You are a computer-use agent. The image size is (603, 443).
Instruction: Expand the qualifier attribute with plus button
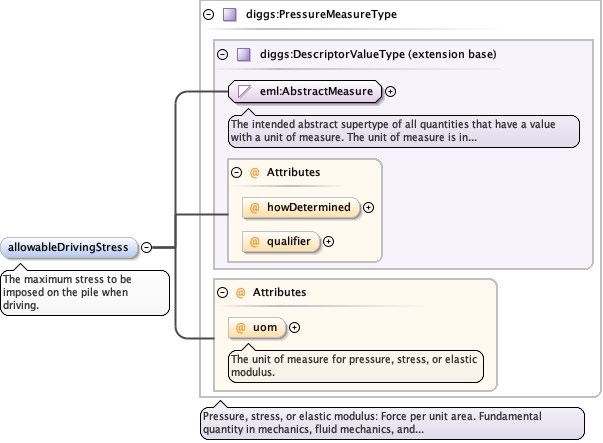pyautogui.click(x=328, y=241)
